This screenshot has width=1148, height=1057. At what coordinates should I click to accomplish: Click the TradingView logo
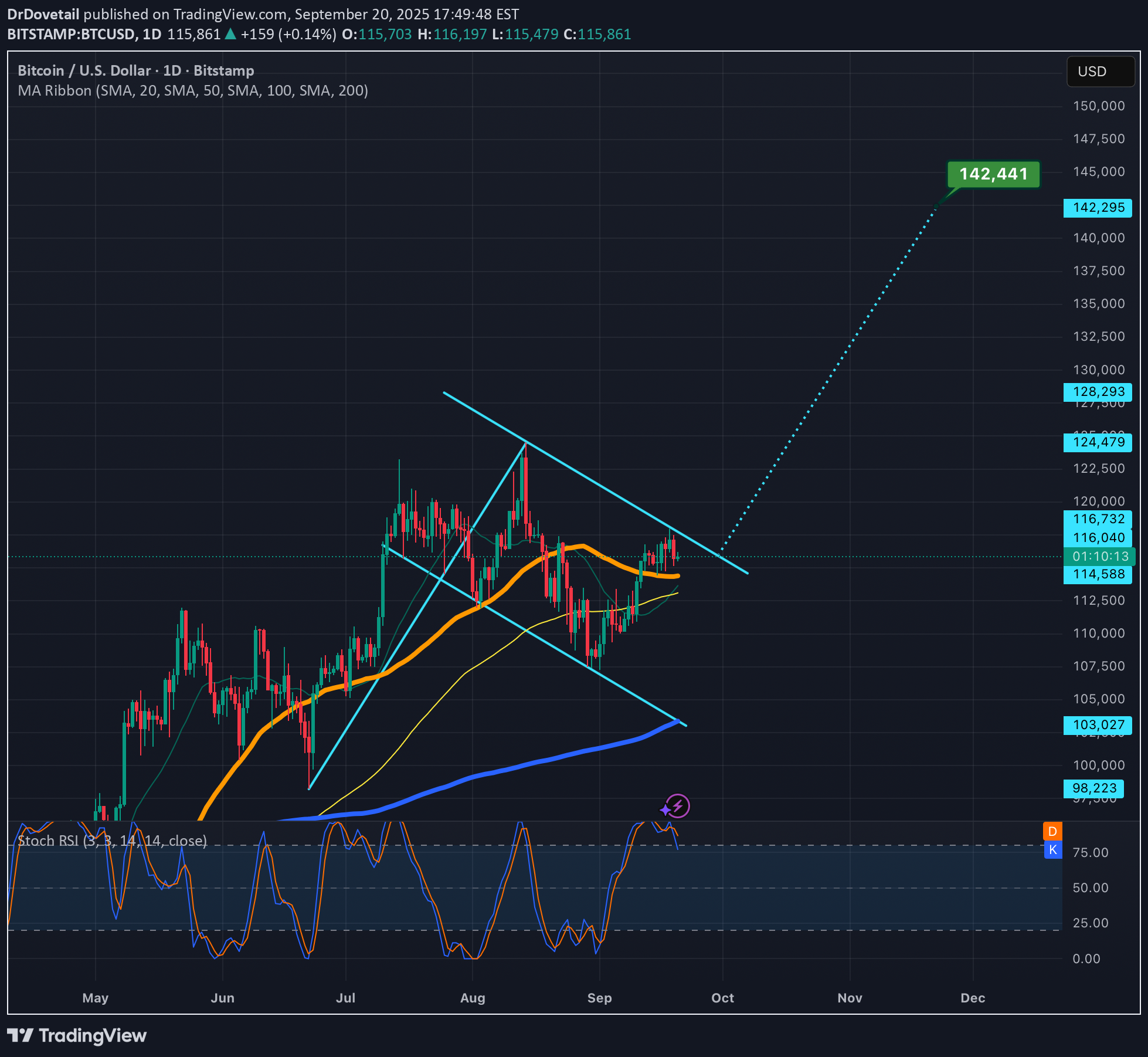[77, 1035]
